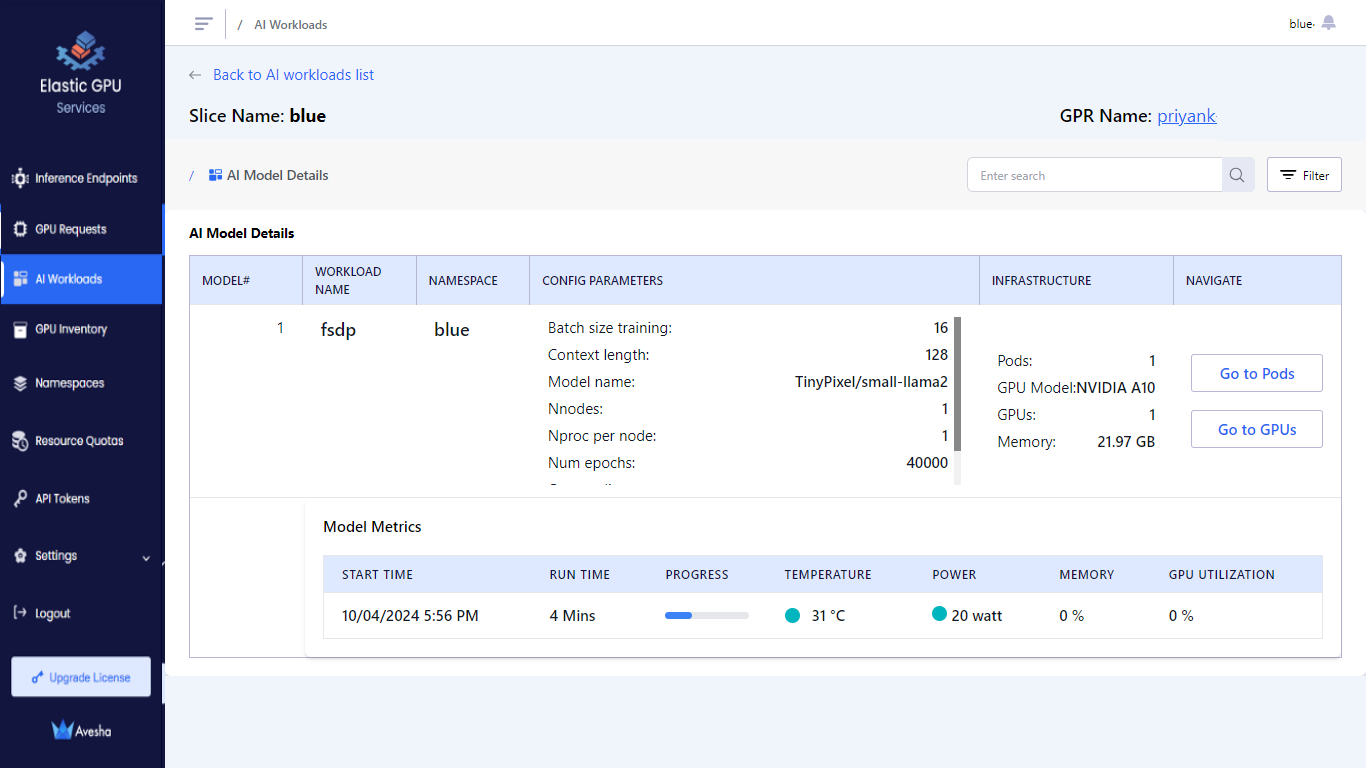Click the back arrow icon
This screenshot has width=1366, height=768.
[x=195, y=75]
